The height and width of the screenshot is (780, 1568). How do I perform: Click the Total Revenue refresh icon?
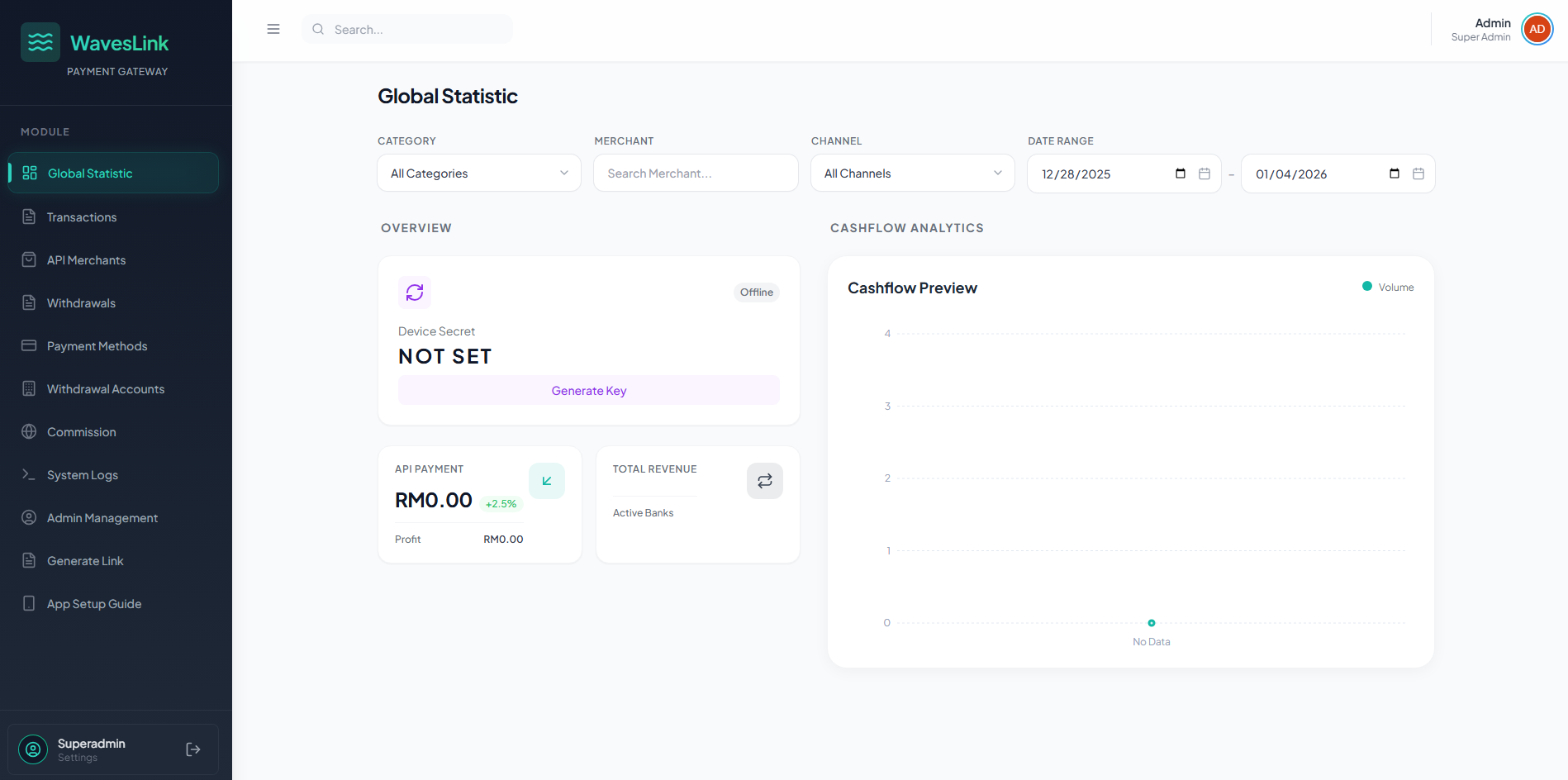coord(764,480)
